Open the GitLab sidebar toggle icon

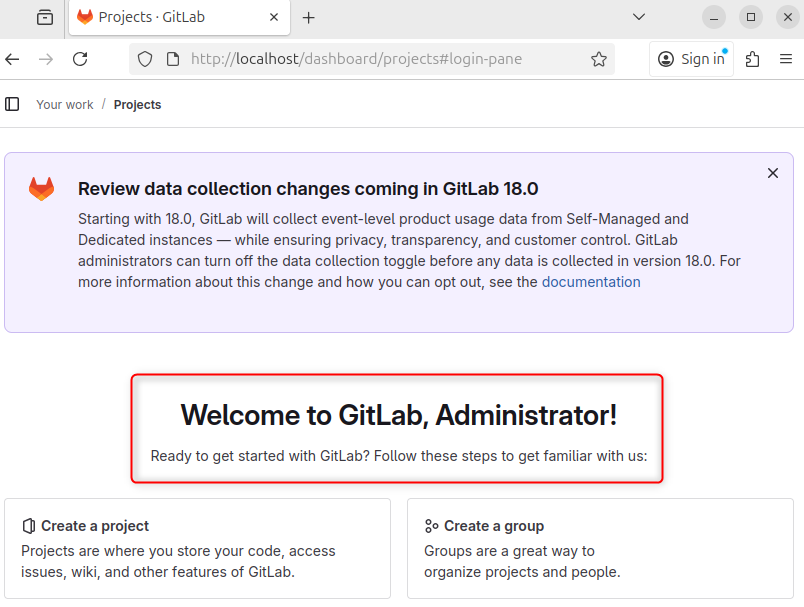click(11, 104)
